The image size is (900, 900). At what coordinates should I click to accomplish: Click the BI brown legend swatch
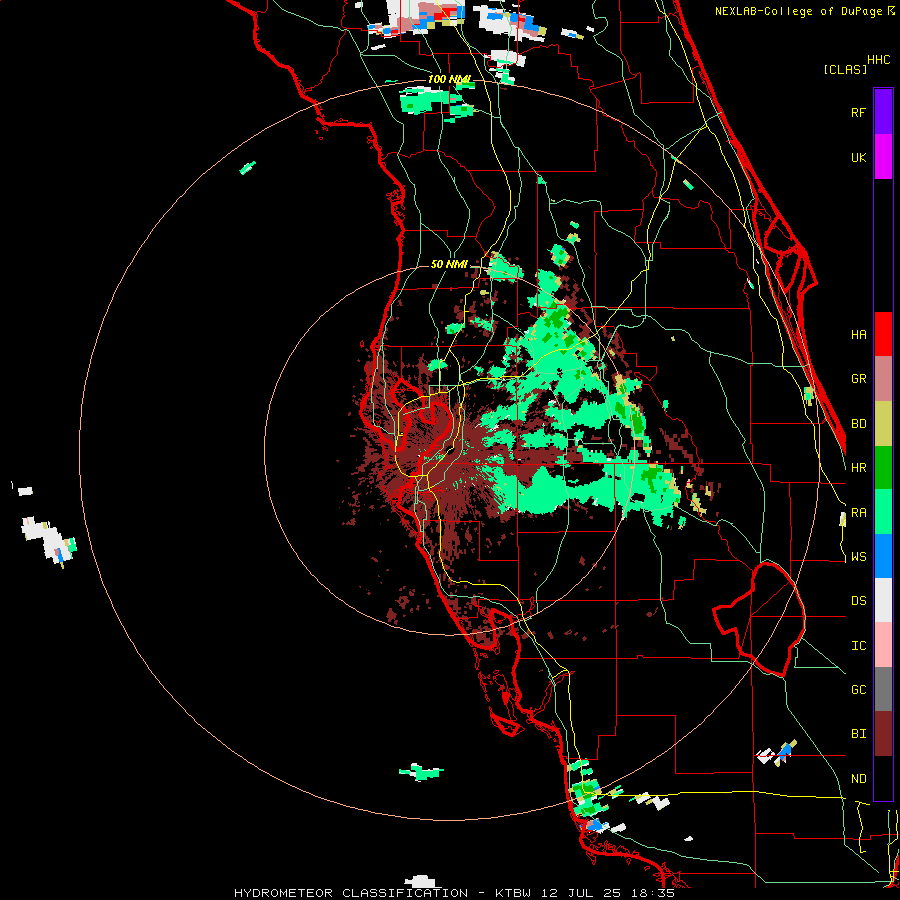(x=883, y=734)
